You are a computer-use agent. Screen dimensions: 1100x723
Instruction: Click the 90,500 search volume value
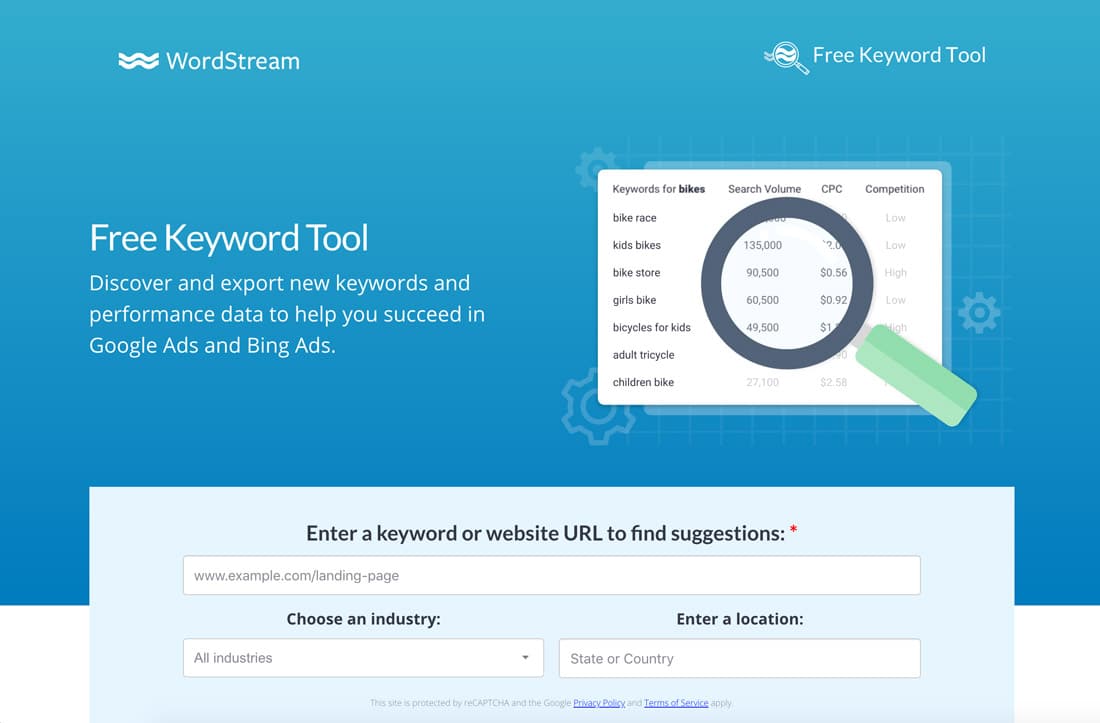763,272
